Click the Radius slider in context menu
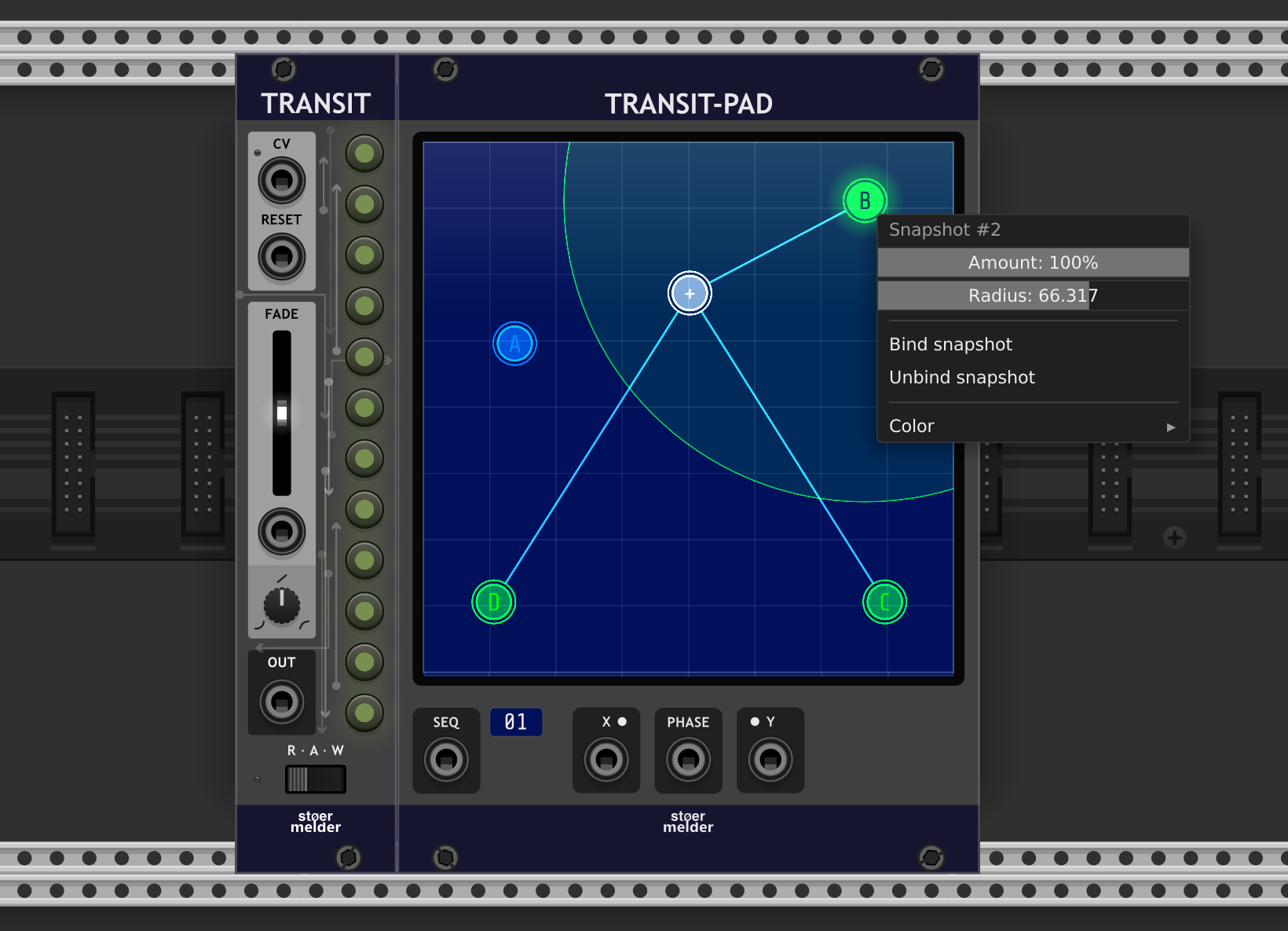1288x931 pixels. (1032, 295)
